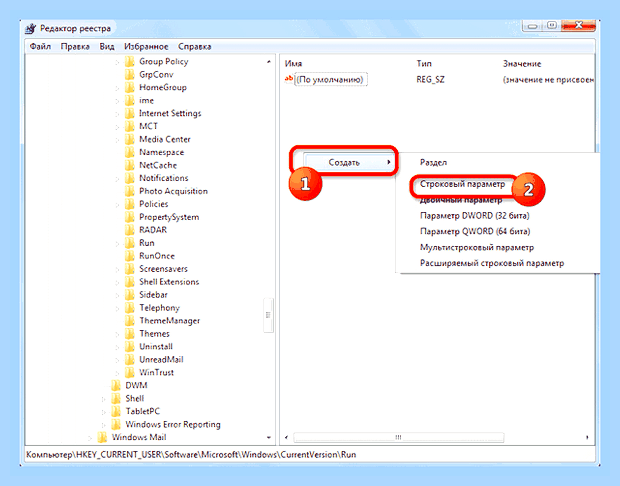Click the Windows Mail folder icon

click(102, 437)
